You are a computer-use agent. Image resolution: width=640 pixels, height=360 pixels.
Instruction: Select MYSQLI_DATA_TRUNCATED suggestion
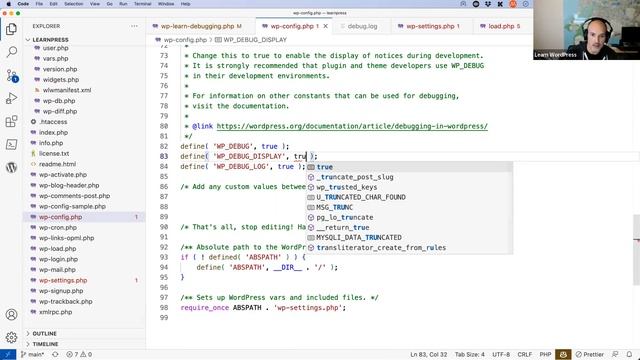[x=409, y=238]
